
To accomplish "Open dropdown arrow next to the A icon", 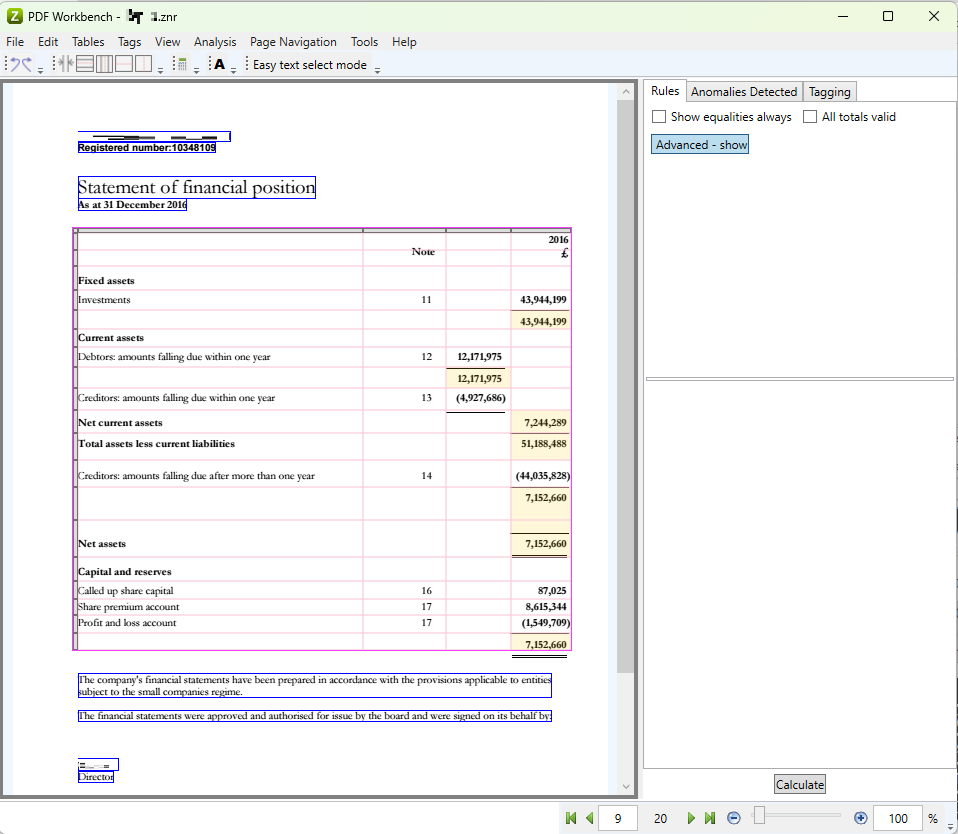I will pyautogui.click(x=233, y=68).
